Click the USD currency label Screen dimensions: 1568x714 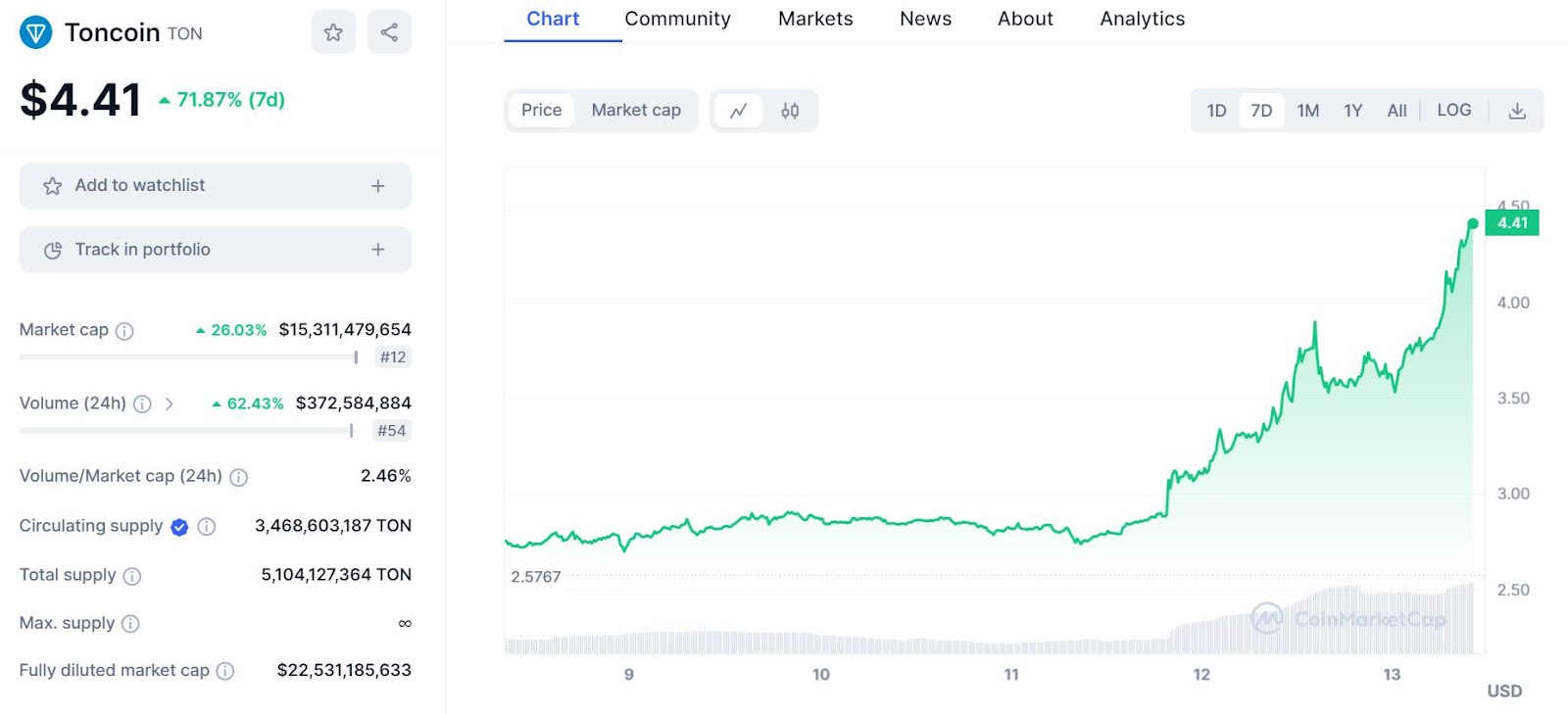click(1504, 691)
